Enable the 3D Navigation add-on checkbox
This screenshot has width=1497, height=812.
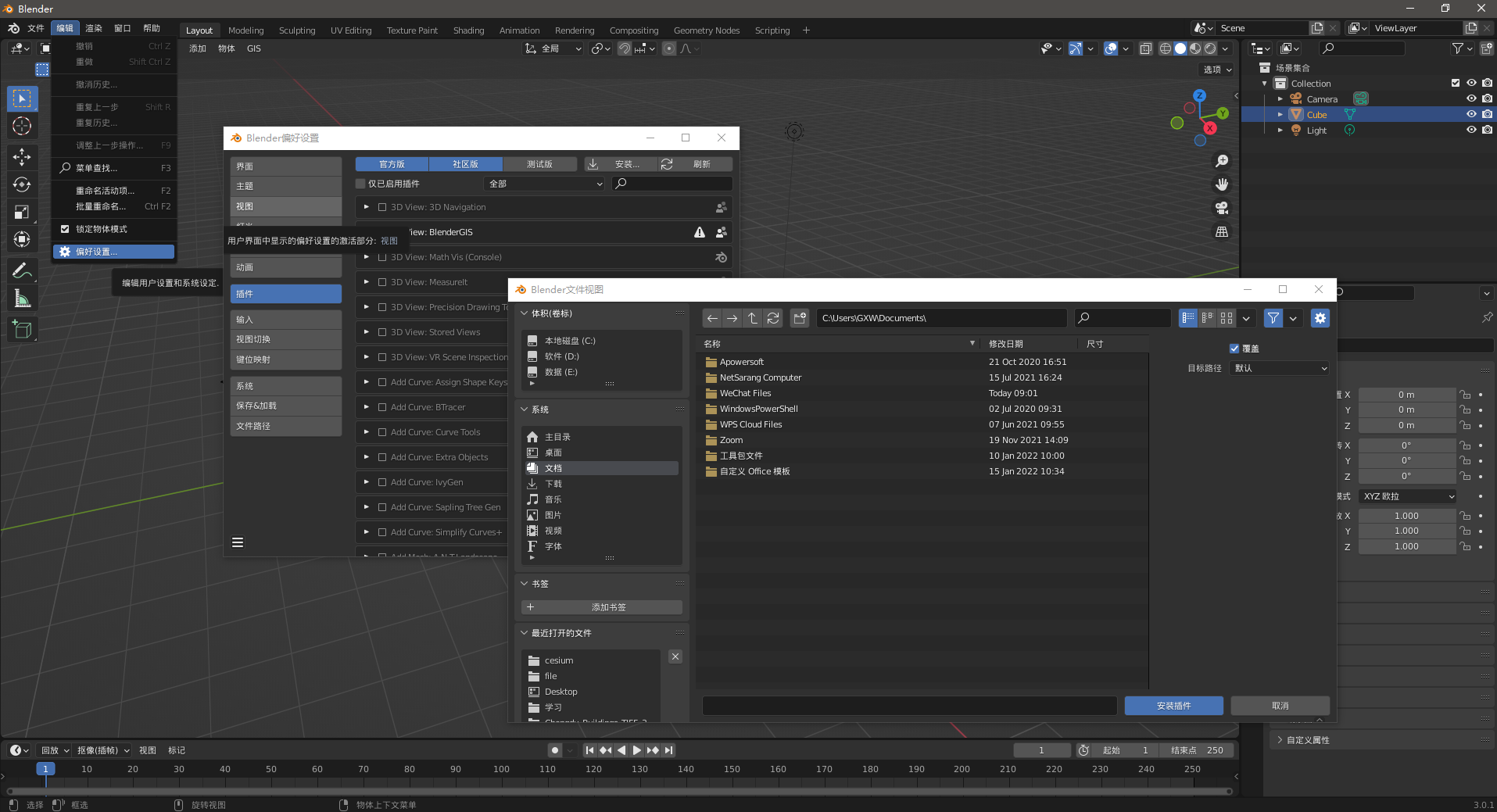(x=382, y=207)
